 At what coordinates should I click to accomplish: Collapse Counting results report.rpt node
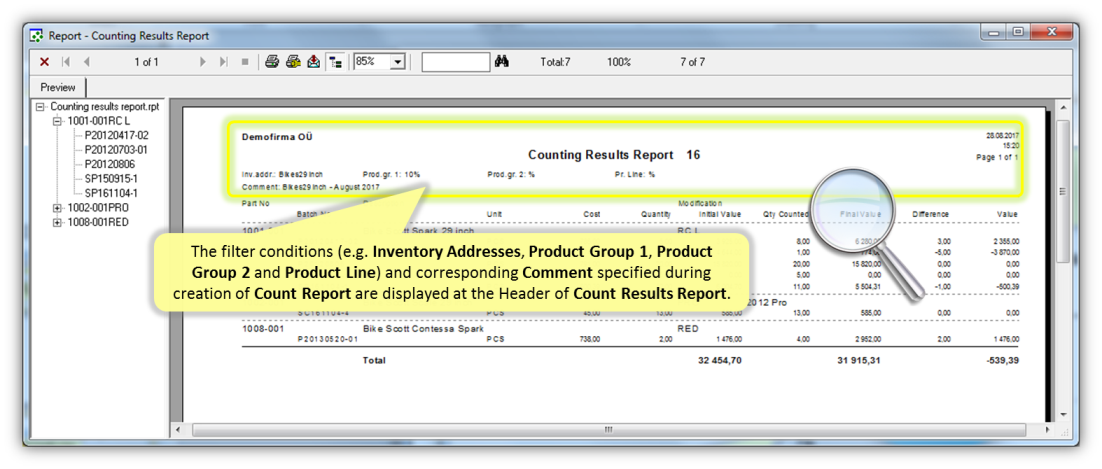[x=41, y=106]
